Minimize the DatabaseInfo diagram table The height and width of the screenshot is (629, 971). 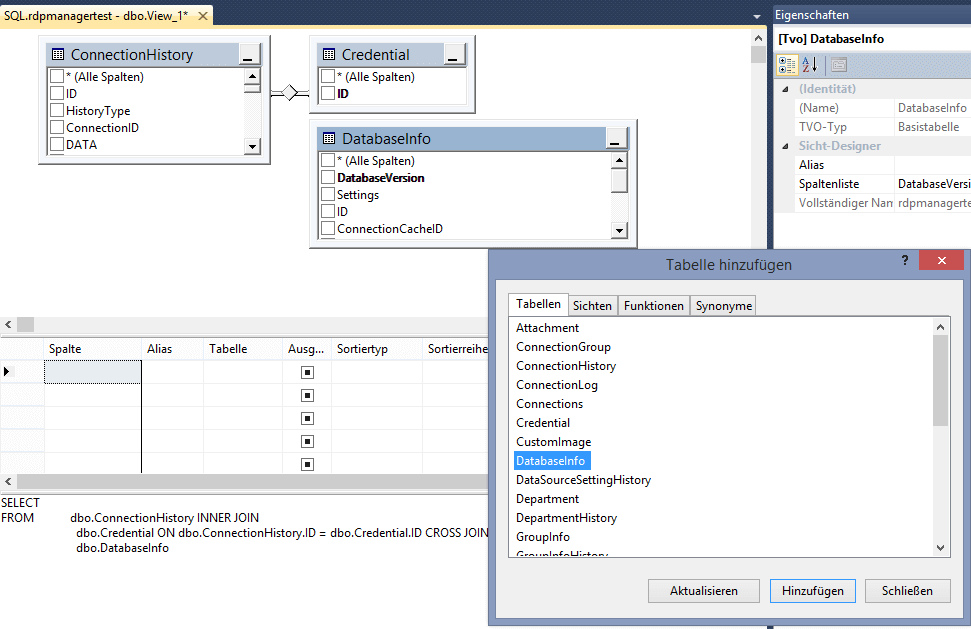616,139
